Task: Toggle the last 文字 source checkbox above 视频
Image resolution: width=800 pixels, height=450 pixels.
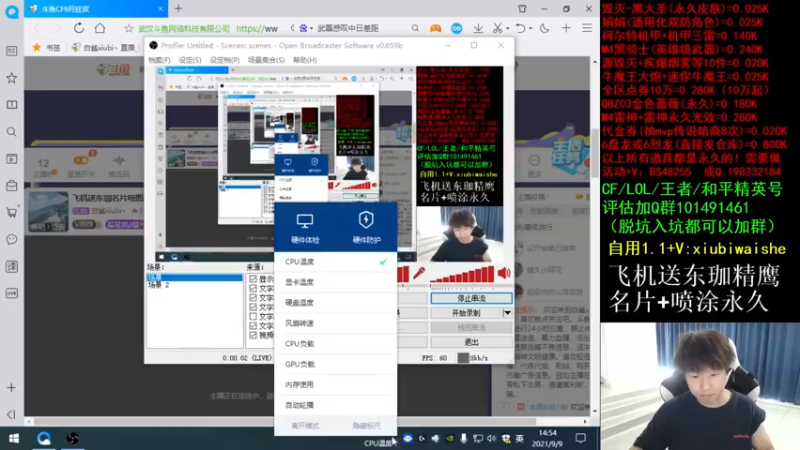Action: (253, 326)
